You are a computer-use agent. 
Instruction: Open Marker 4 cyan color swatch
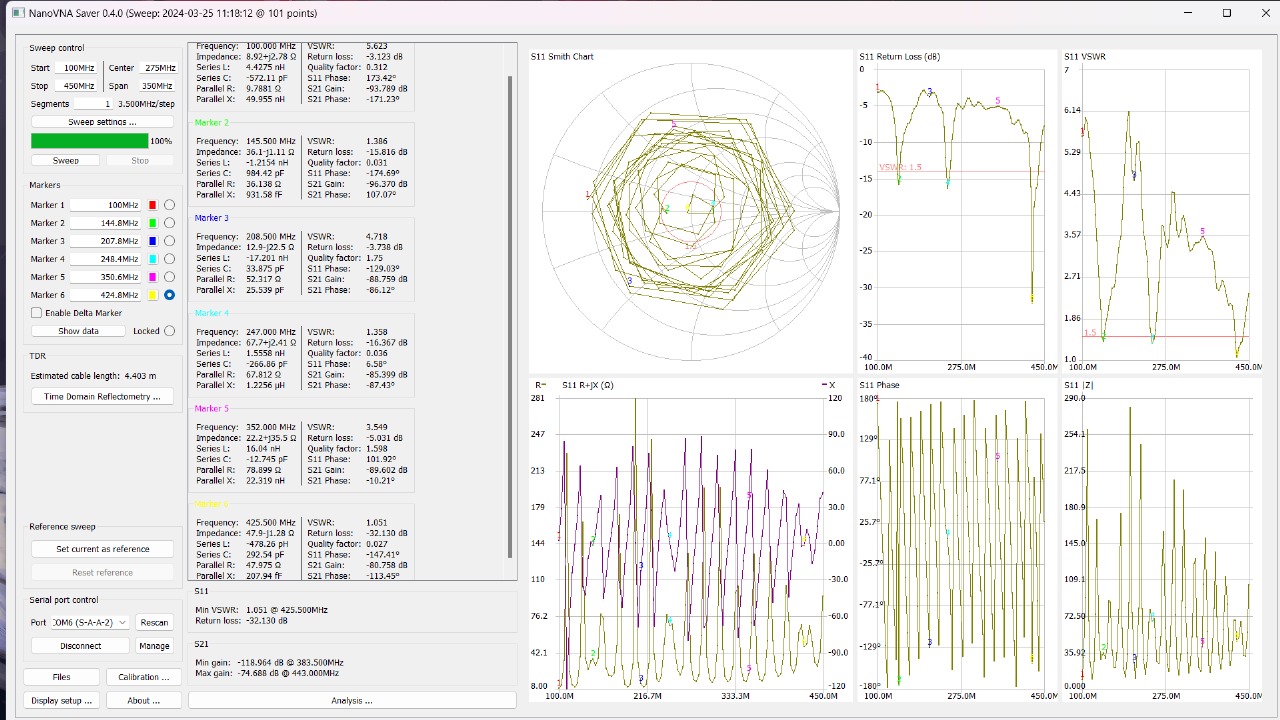[x=153, y=259]
